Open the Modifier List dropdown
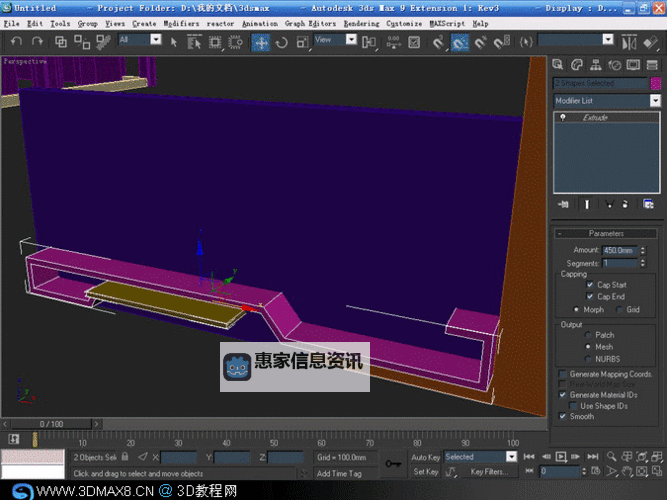The height and width of the screenshot is (500, 667). (655, 101)
